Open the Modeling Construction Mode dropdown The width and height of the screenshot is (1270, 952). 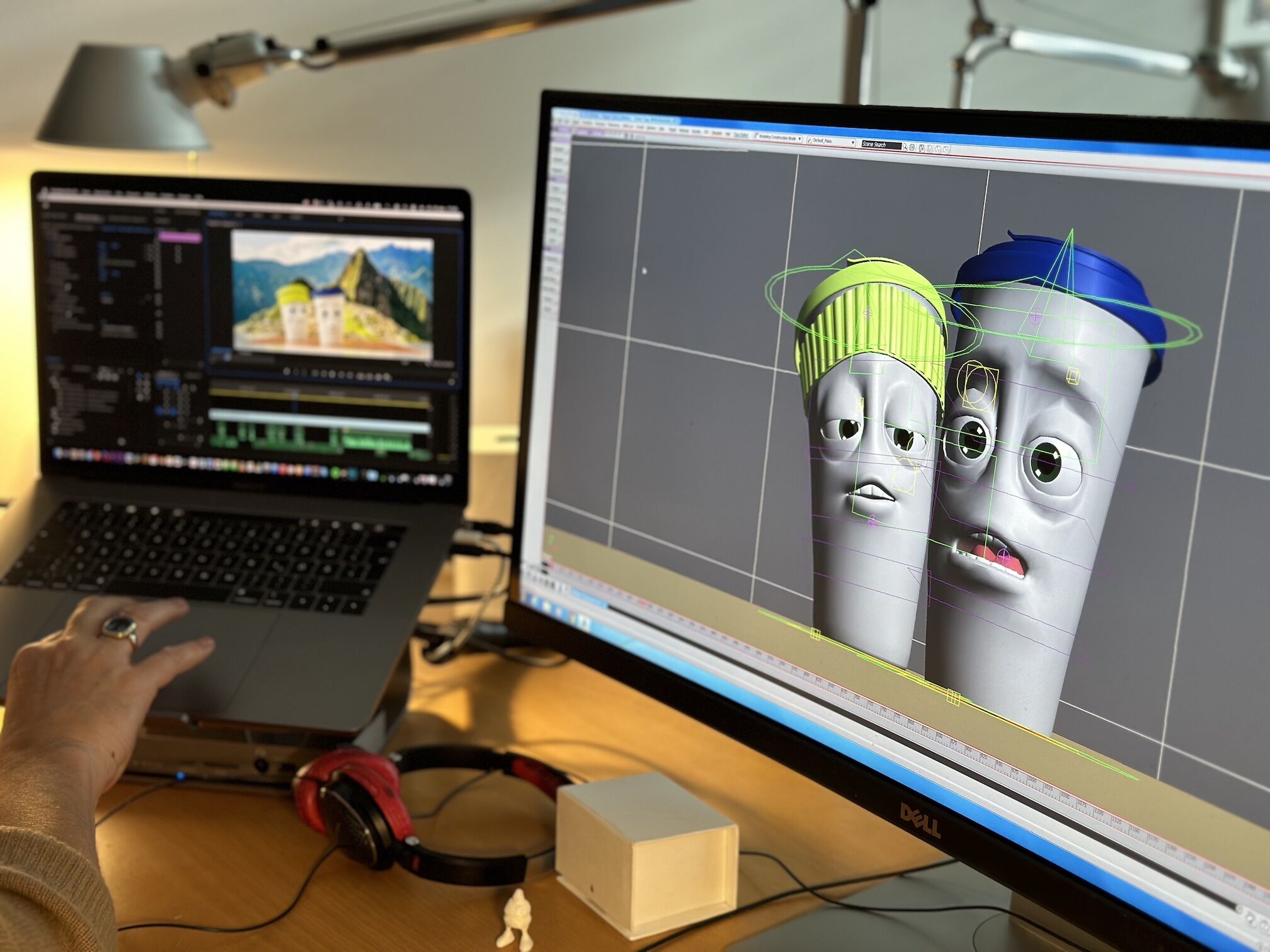point(777,137)
